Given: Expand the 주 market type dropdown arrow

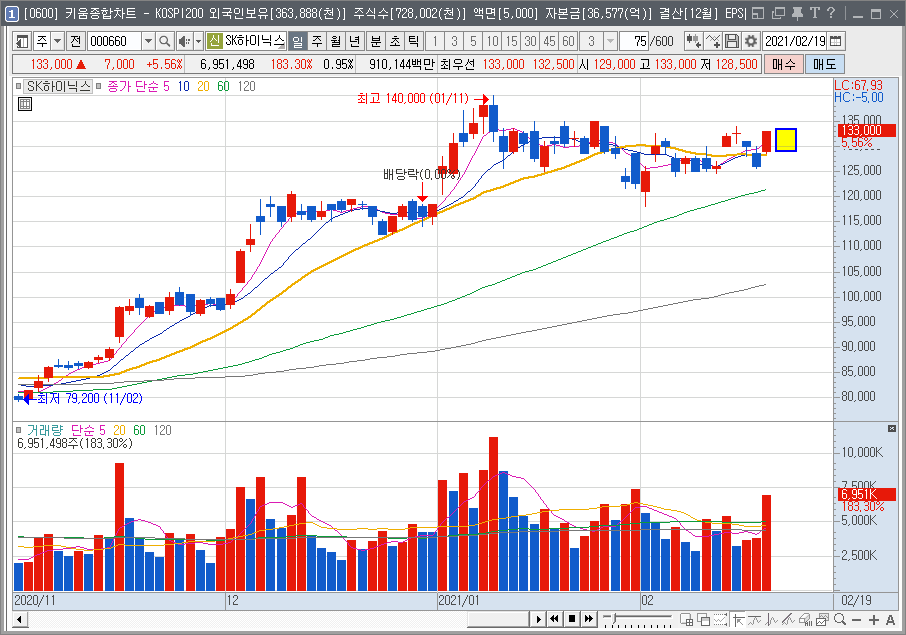Looking at the screenshot, I should [x=57, y=41].
